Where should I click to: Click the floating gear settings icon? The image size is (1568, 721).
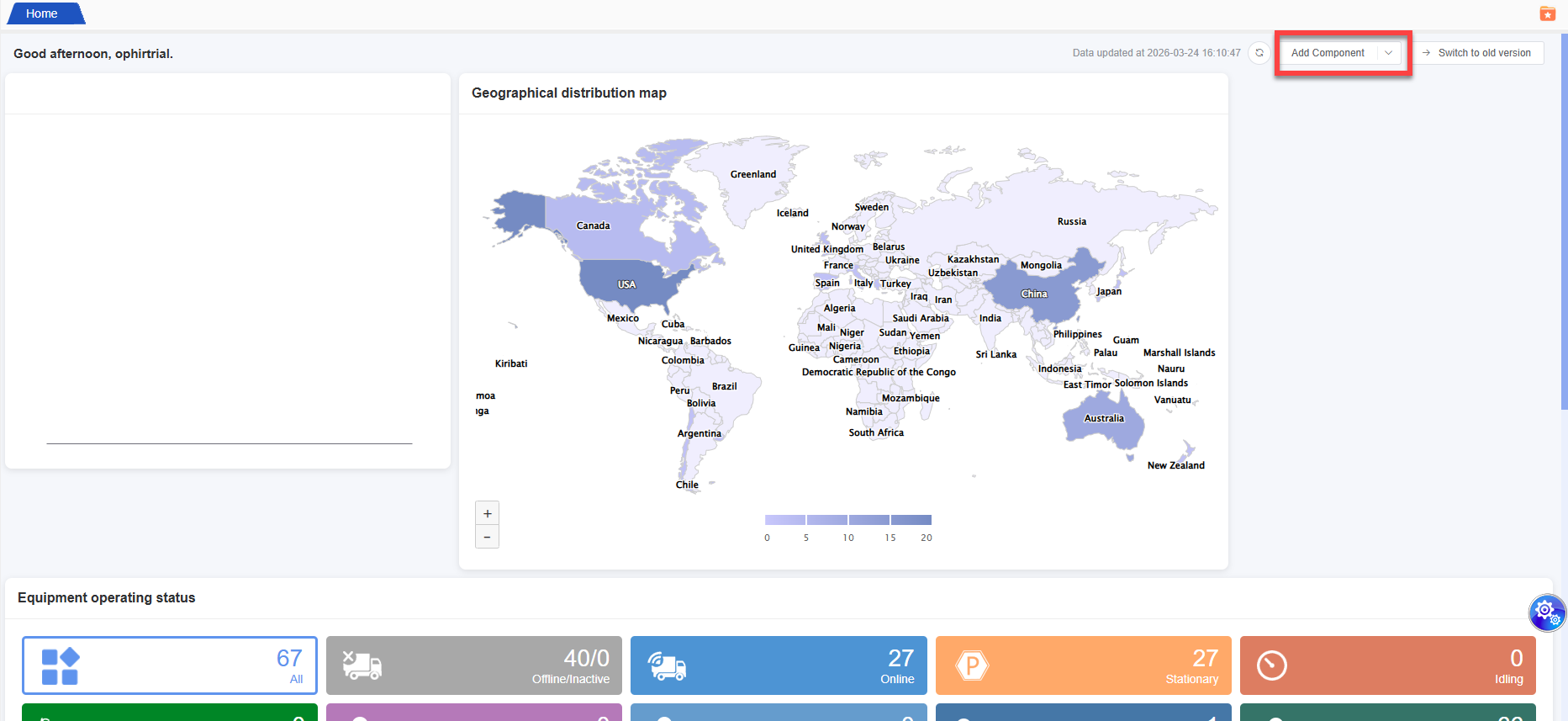click(1546, 612)
